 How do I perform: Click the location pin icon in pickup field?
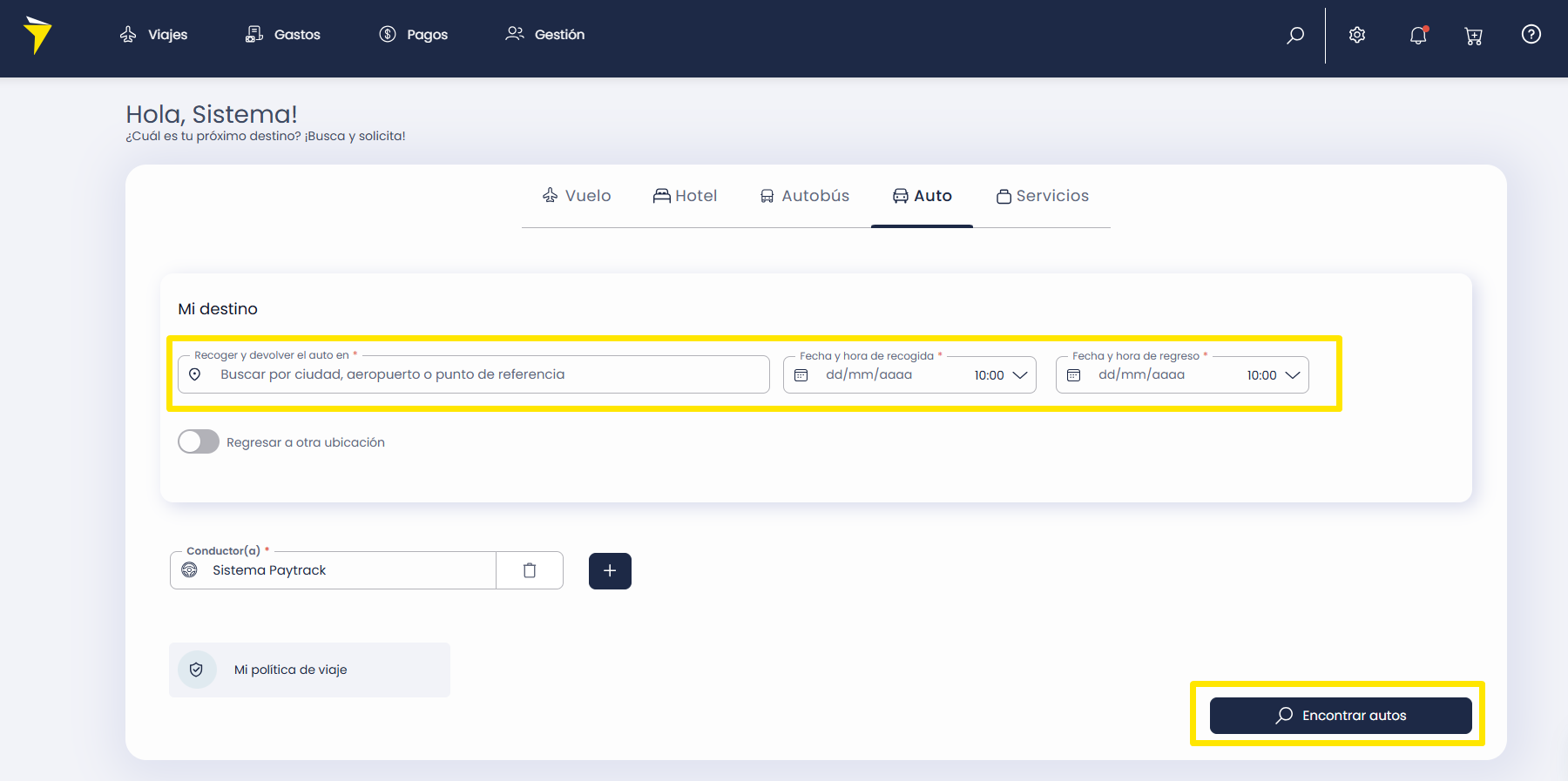coord(195,374)
